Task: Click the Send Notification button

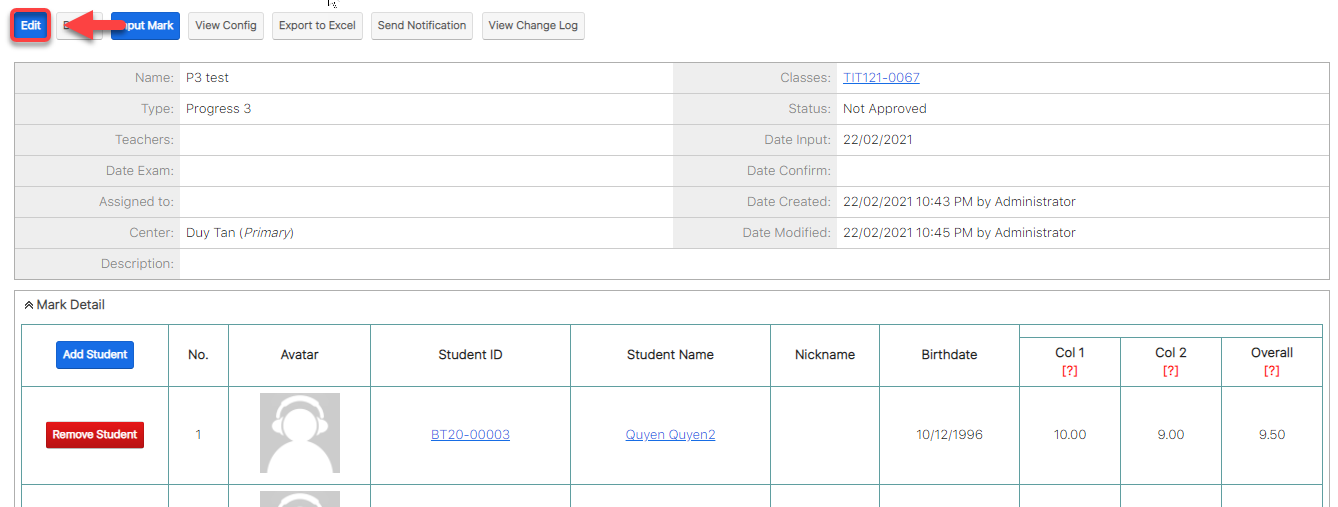Action: (422, 26)
